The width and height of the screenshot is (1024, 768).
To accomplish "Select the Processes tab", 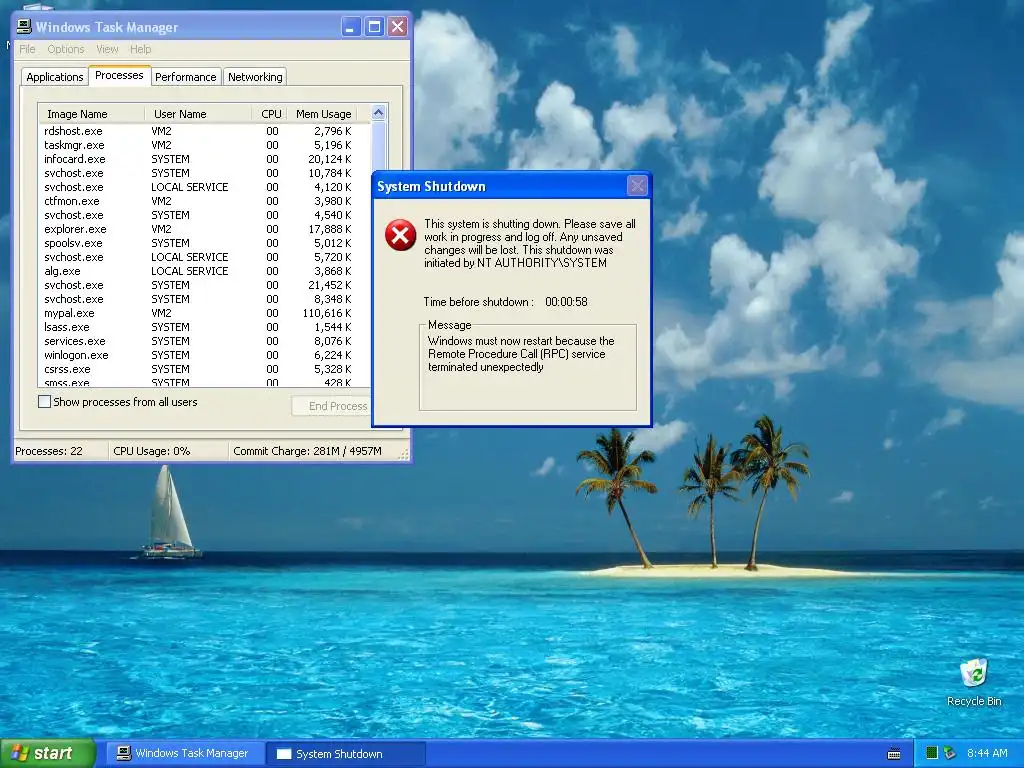I will tap(120, 75).
